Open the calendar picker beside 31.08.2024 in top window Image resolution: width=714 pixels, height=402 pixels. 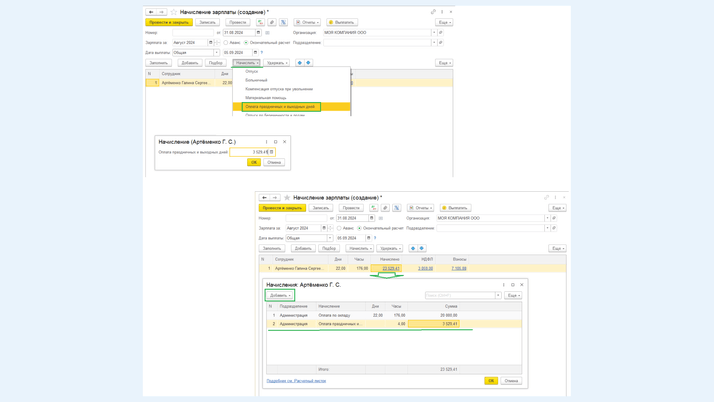tap(258, 32)
